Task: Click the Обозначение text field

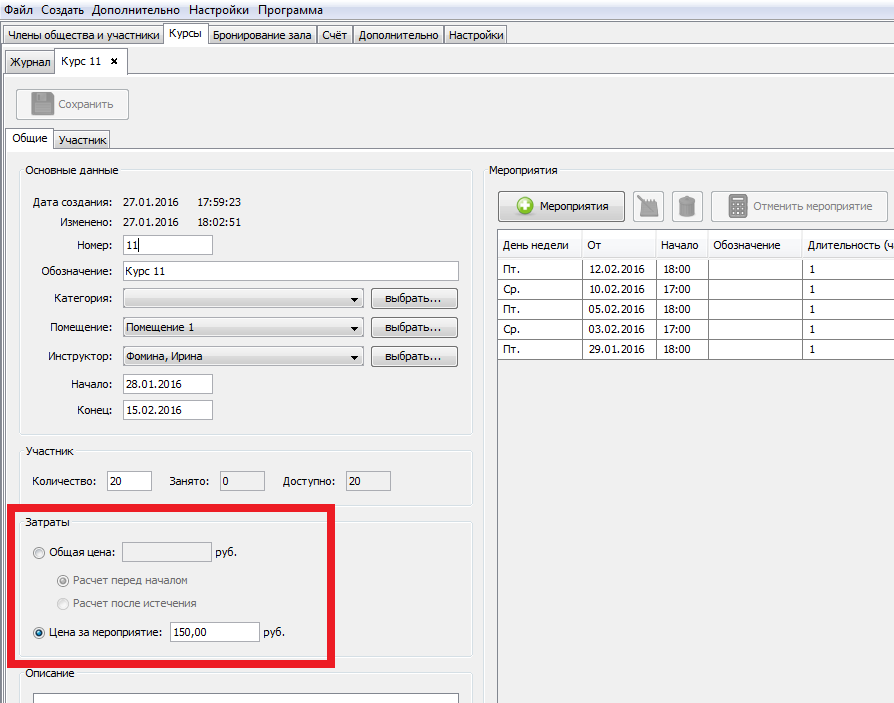Action: click(x=291, y=271)
